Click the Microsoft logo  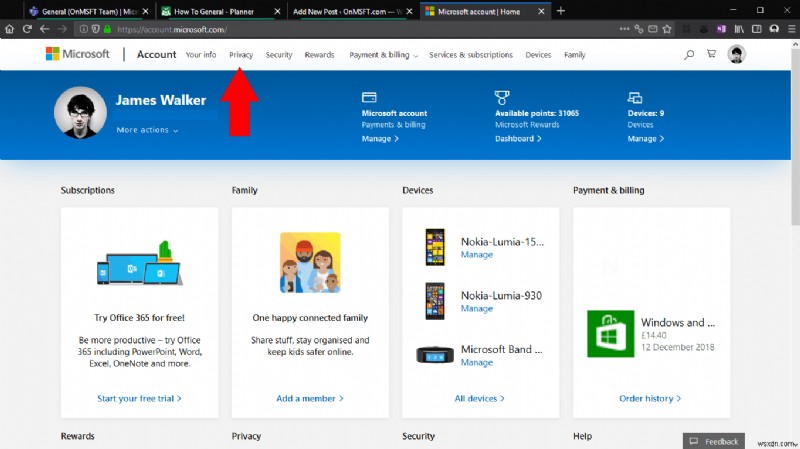78,54
